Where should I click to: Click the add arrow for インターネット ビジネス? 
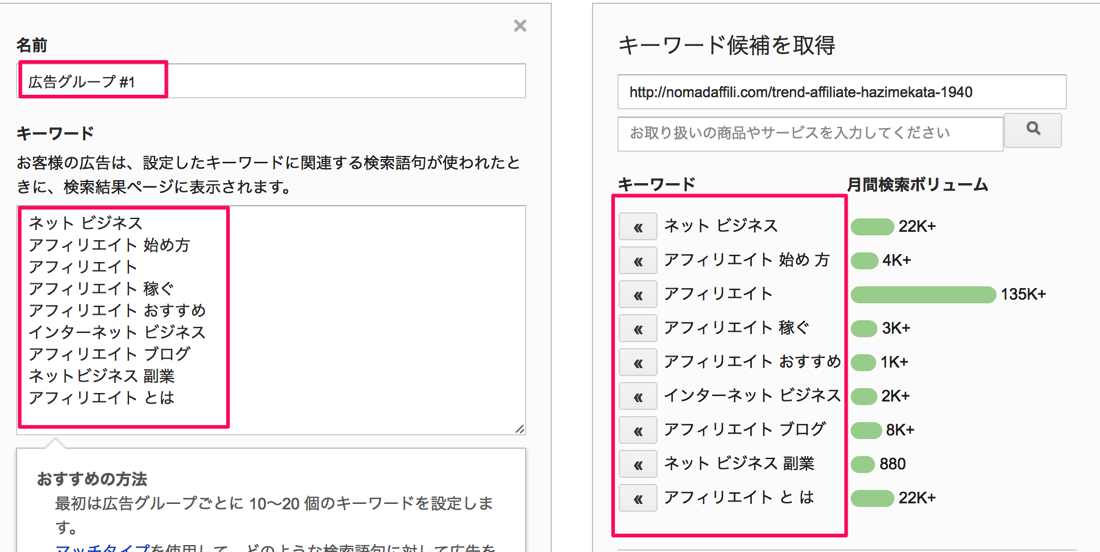click(638, 396)
